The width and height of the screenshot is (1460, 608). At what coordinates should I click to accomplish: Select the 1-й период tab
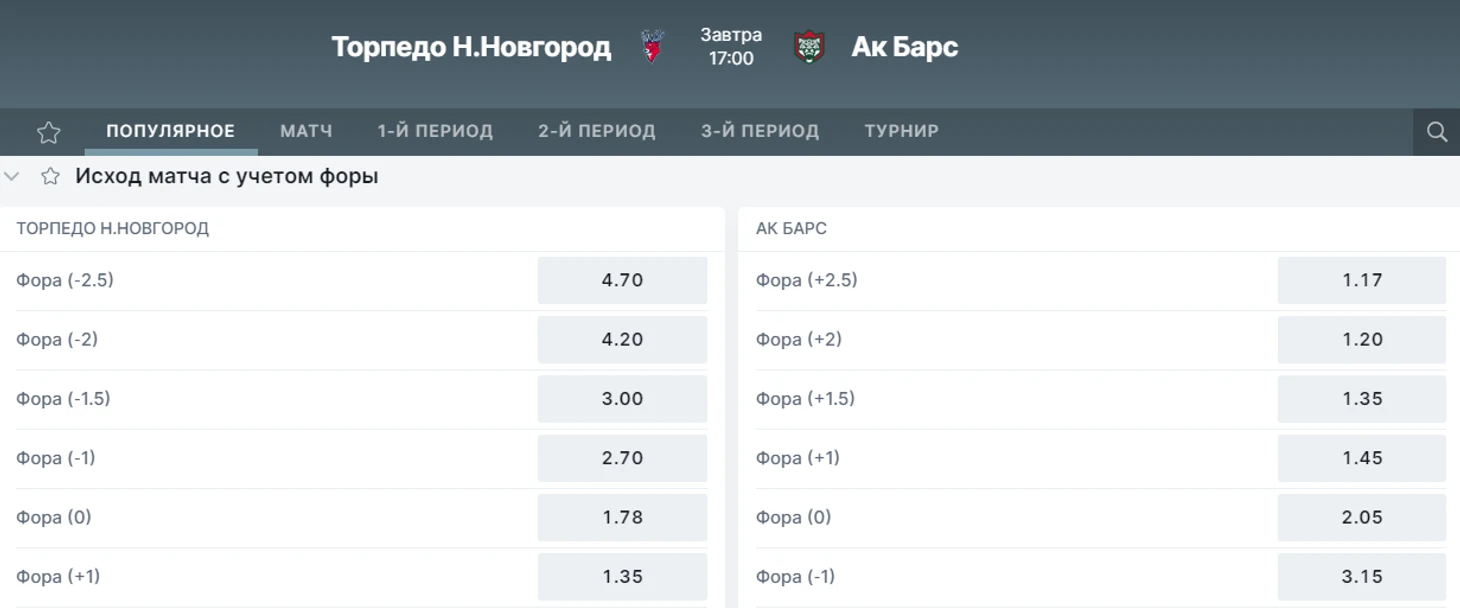tap(435, 131)
